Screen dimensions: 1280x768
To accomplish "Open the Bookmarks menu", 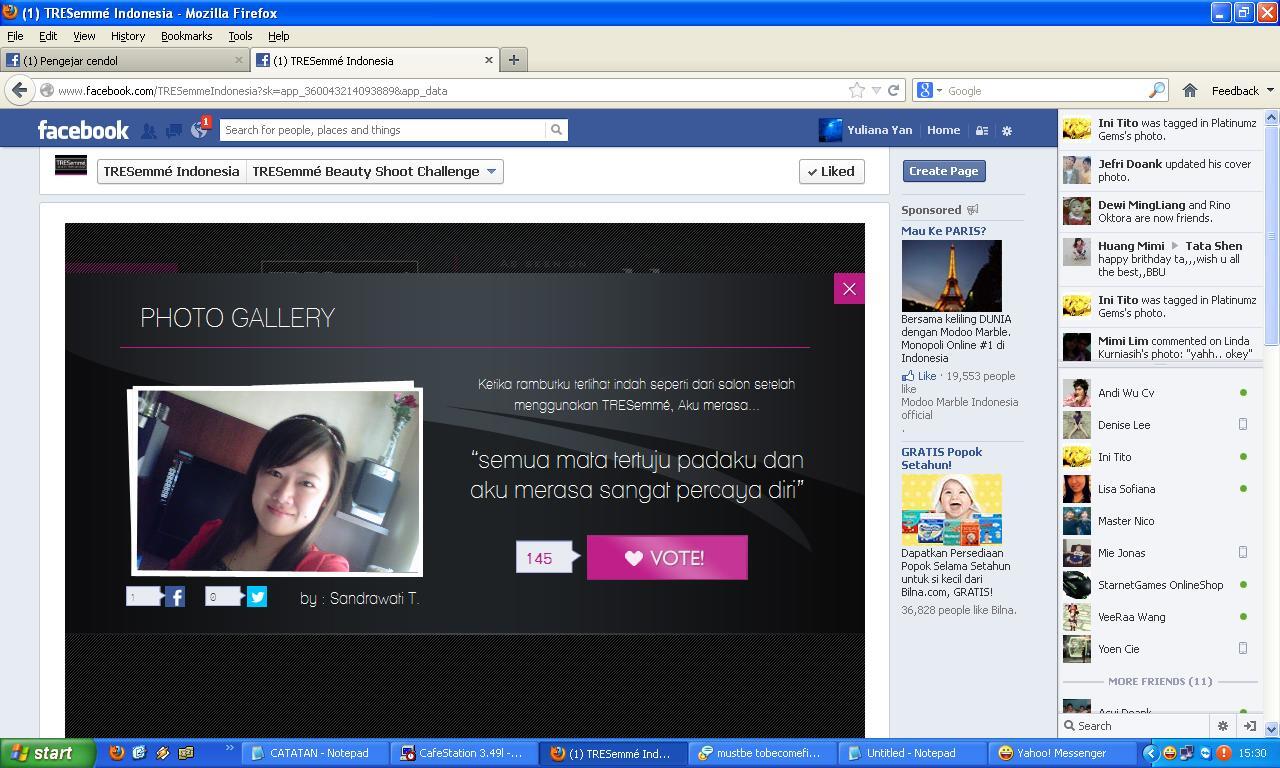I will [186, 36].
